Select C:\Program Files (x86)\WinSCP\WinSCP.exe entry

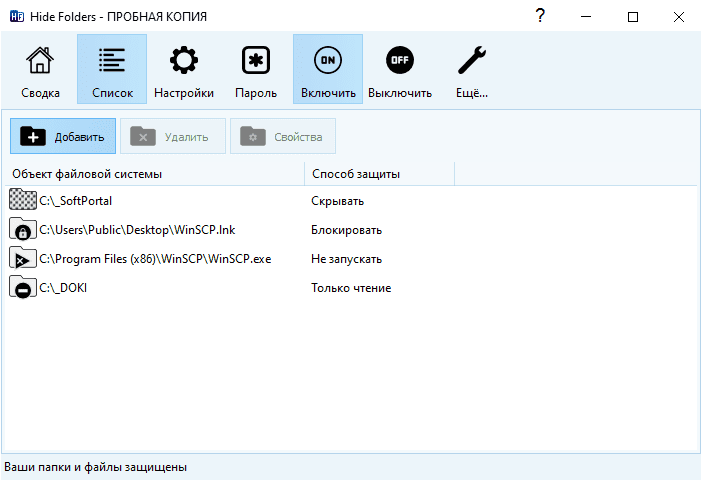[x=155, y=259]
